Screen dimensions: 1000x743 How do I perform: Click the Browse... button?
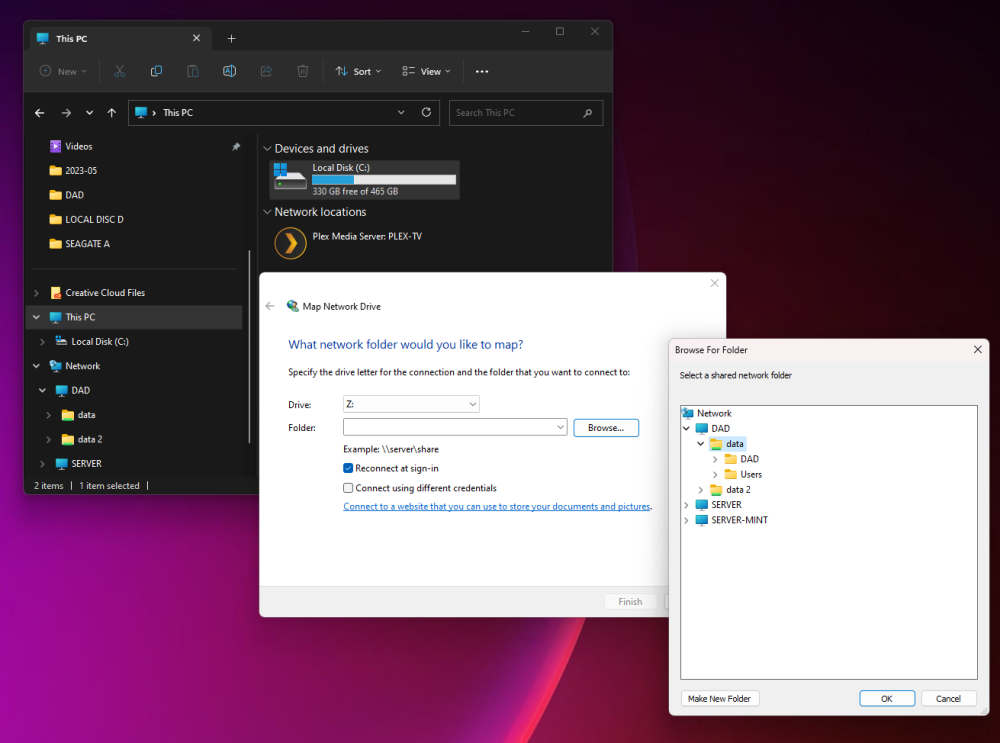(x=606, y=428)
